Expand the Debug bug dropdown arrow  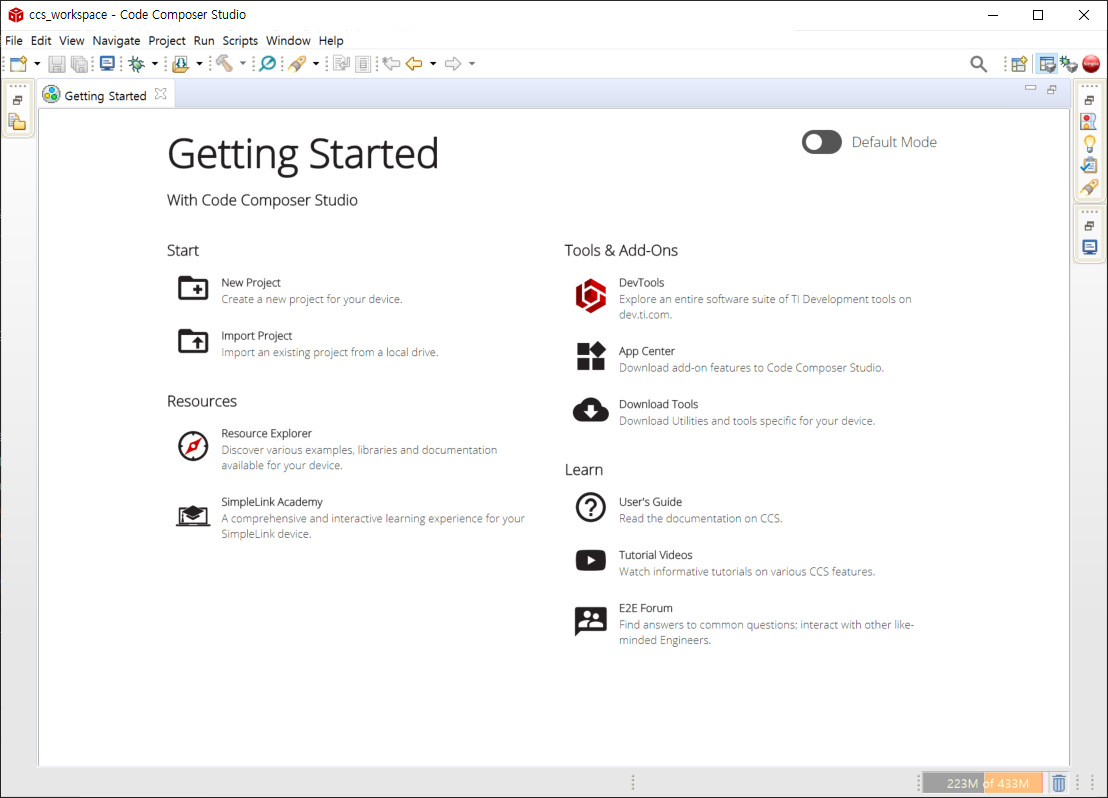click(x=155, y=64)
